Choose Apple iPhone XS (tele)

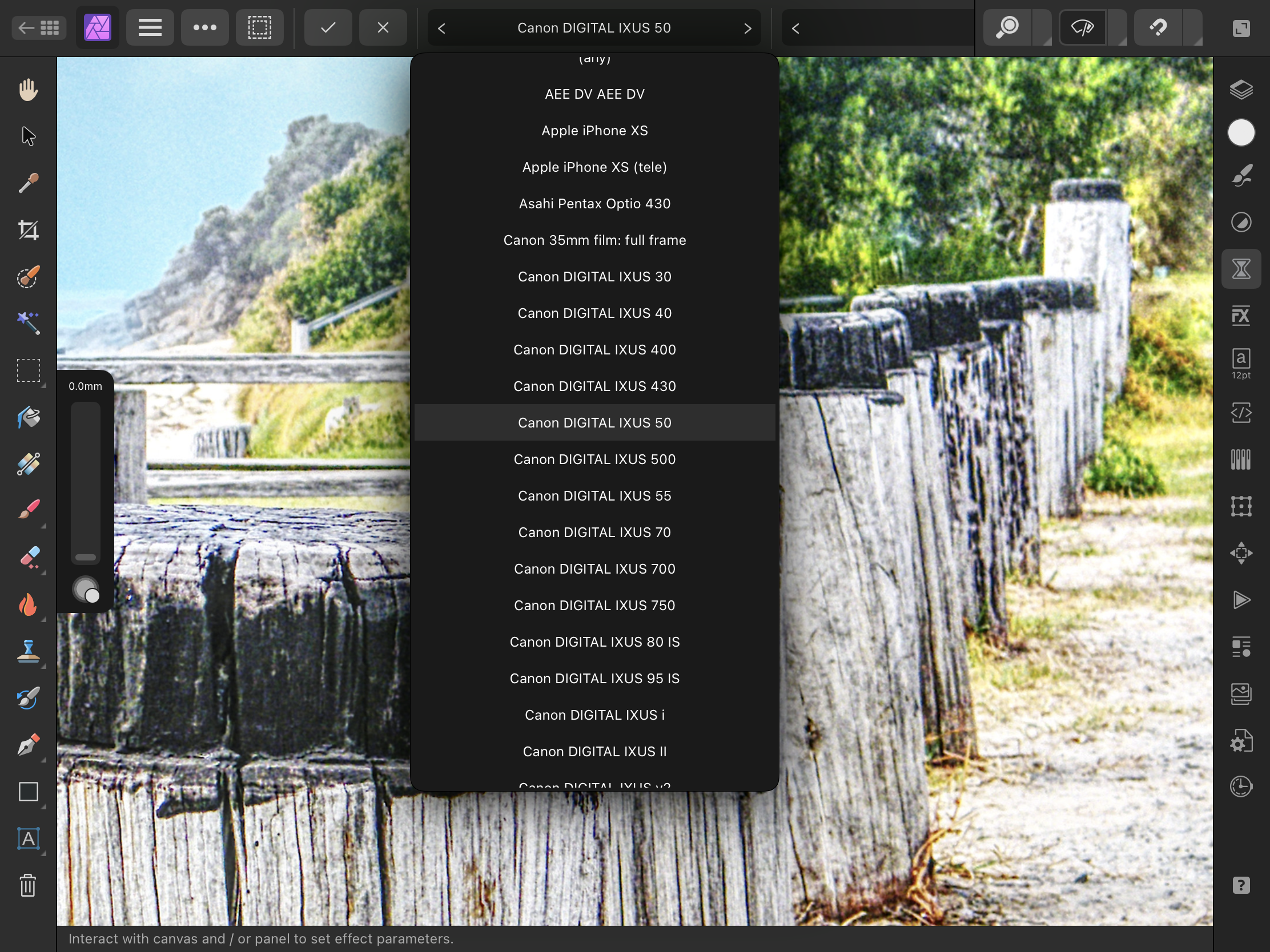pos(595,167)
